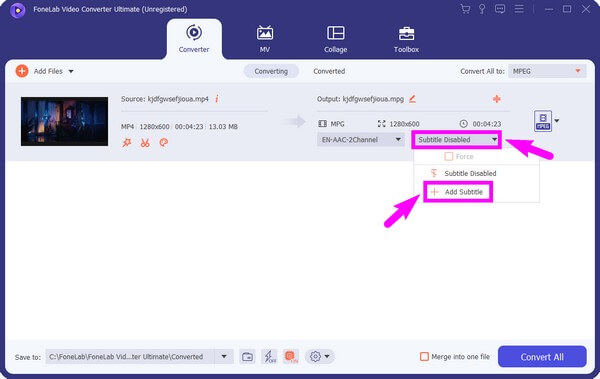
Task: Click the register key icon
Action: 482,9
